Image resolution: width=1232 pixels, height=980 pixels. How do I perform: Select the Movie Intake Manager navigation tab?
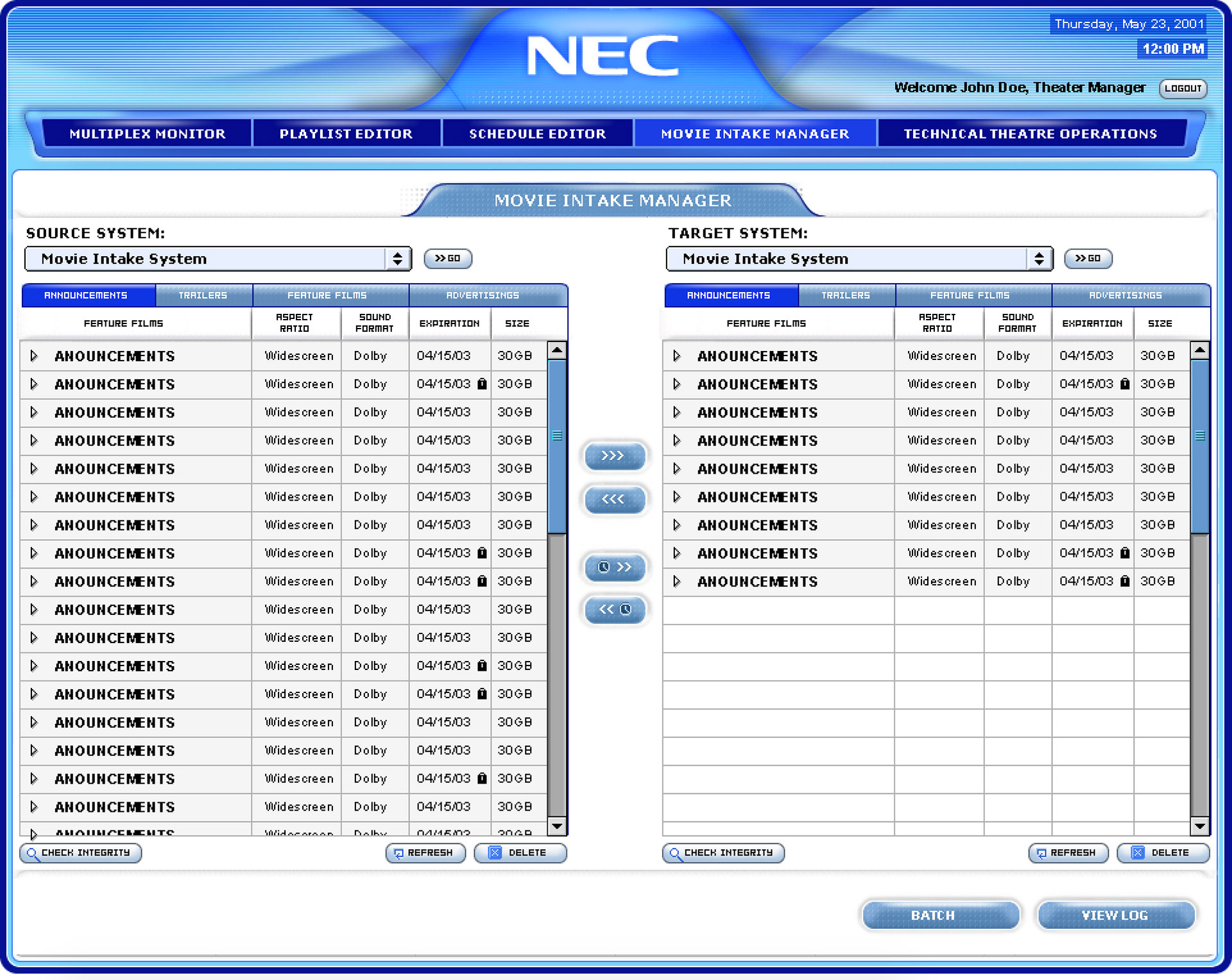point(755,133)
